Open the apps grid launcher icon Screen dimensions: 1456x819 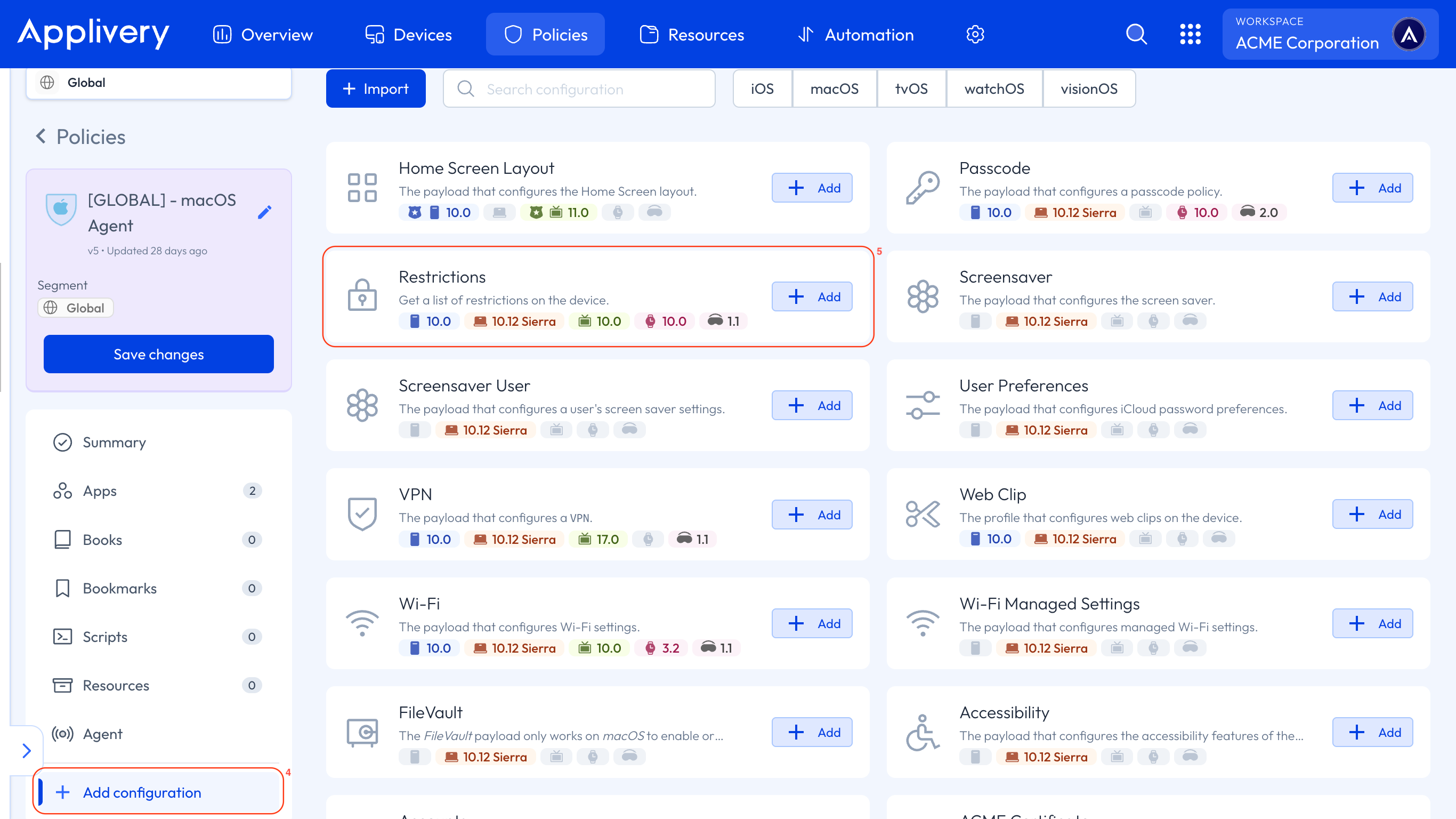(x=1191, y=35)
